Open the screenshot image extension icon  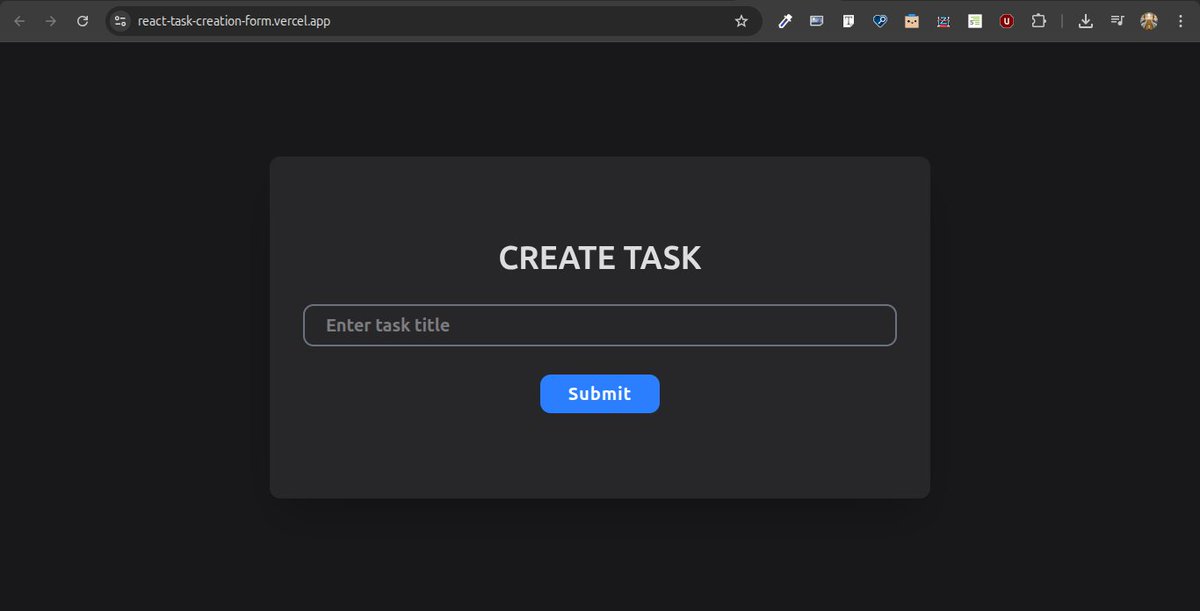coord(817,21)
